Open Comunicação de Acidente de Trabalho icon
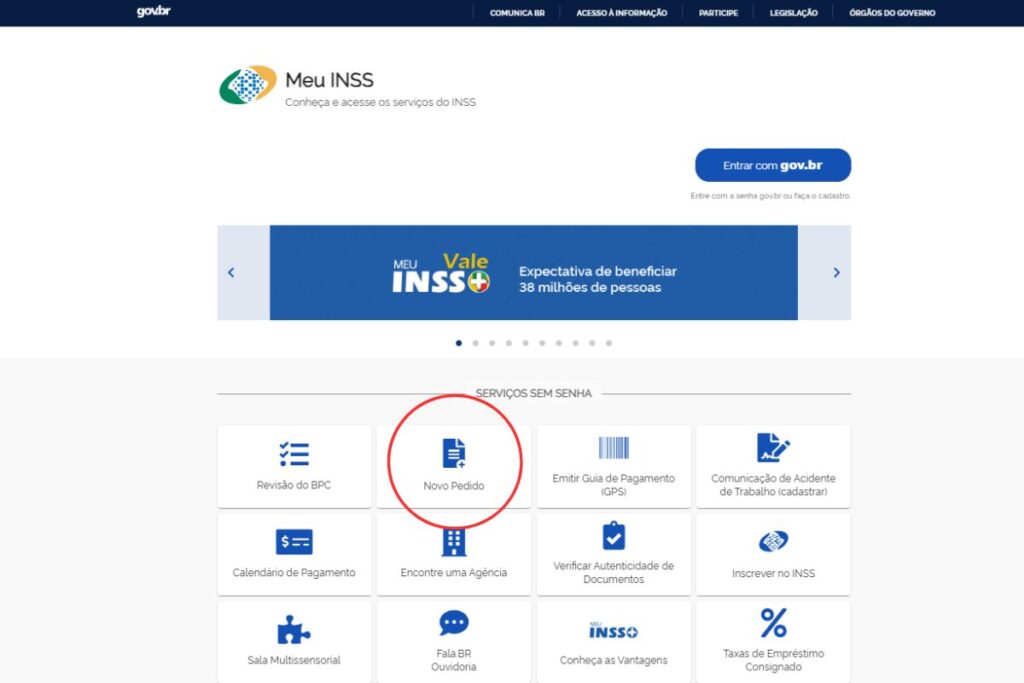This screenshot has height=683, width=1024. pyautogui.click(x=773, y=447)
